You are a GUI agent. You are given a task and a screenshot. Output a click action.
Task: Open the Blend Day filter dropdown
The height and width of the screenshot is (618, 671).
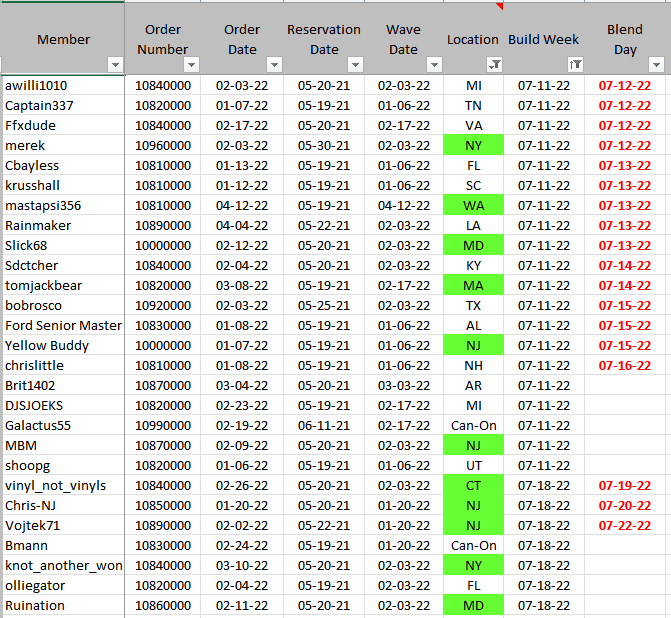click(656, 65)
